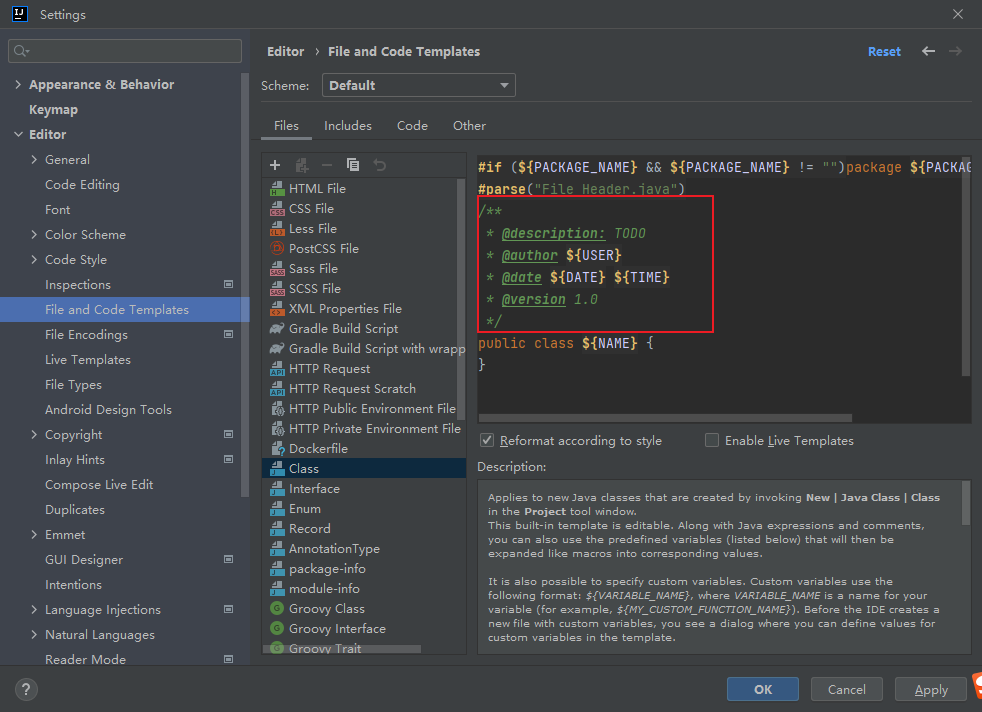
Task: Expand Appearance & Behavior section
Action: (x=18, y=85)
